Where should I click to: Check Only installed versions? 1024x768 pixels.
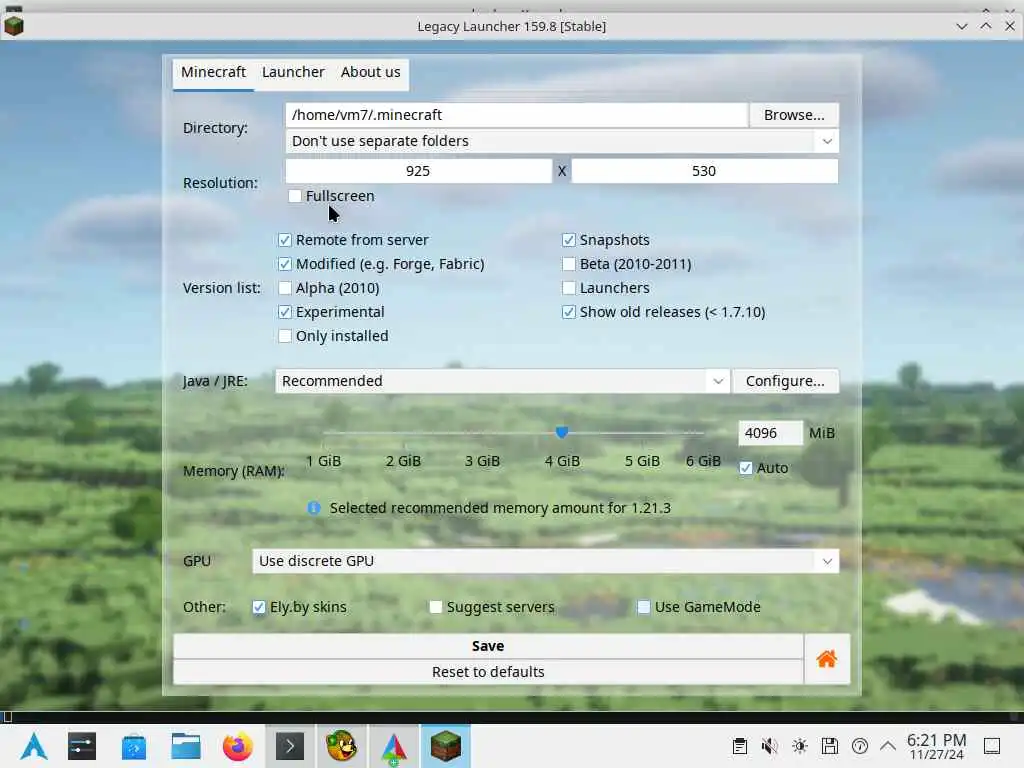pos(285,336)
